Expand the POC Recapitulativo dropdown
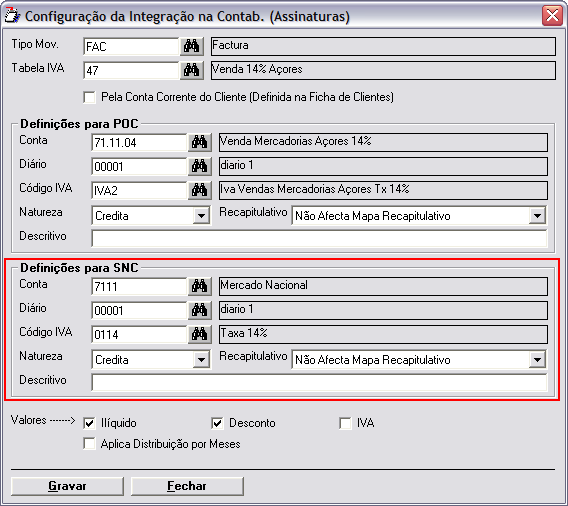Screen dimensions: 568x506 (537, 216)
